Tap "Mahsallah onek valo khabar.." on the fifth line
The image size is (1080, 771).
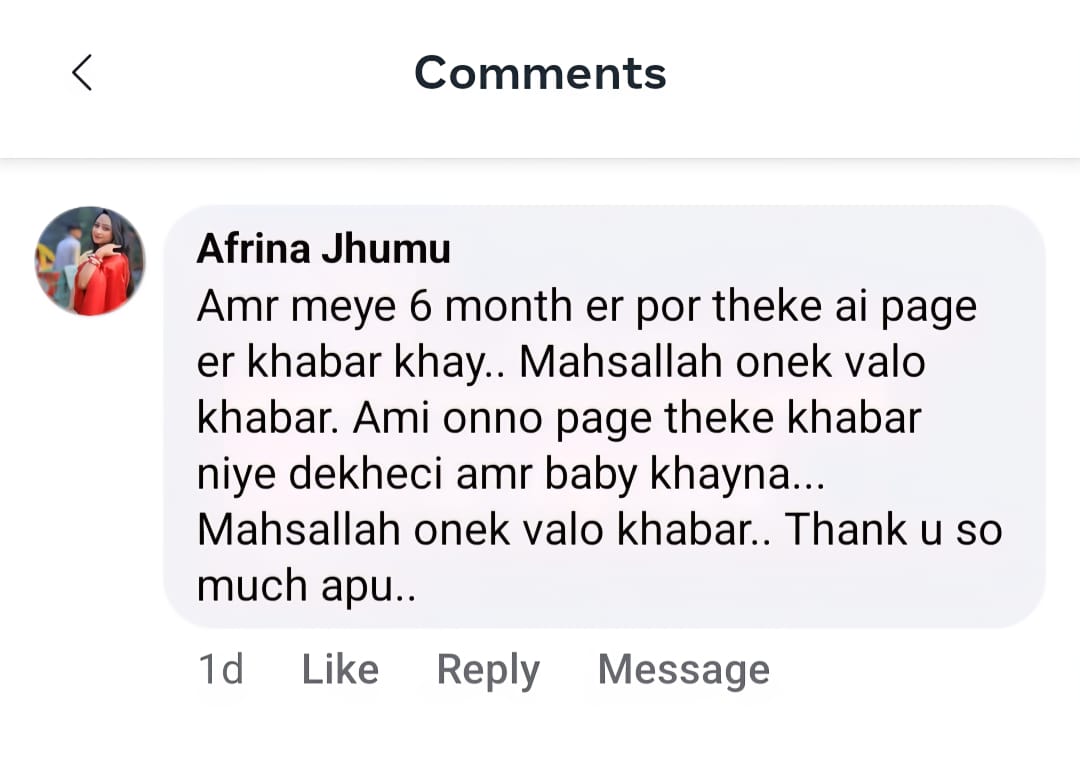point(484,530)
